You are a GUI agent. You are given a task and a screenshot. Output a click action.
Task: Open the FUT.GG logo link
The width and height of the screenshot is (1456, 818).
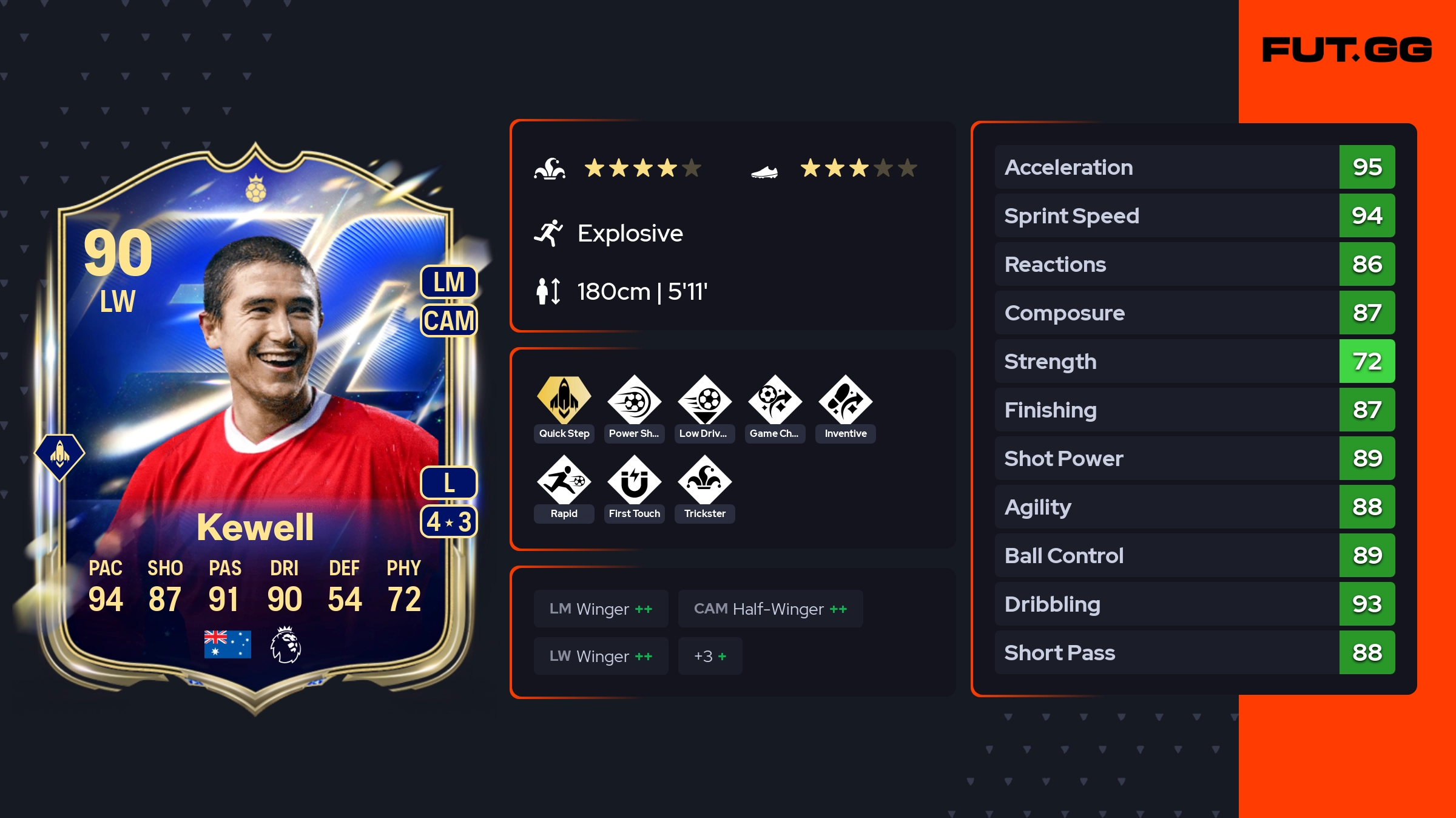[1347, 50]
